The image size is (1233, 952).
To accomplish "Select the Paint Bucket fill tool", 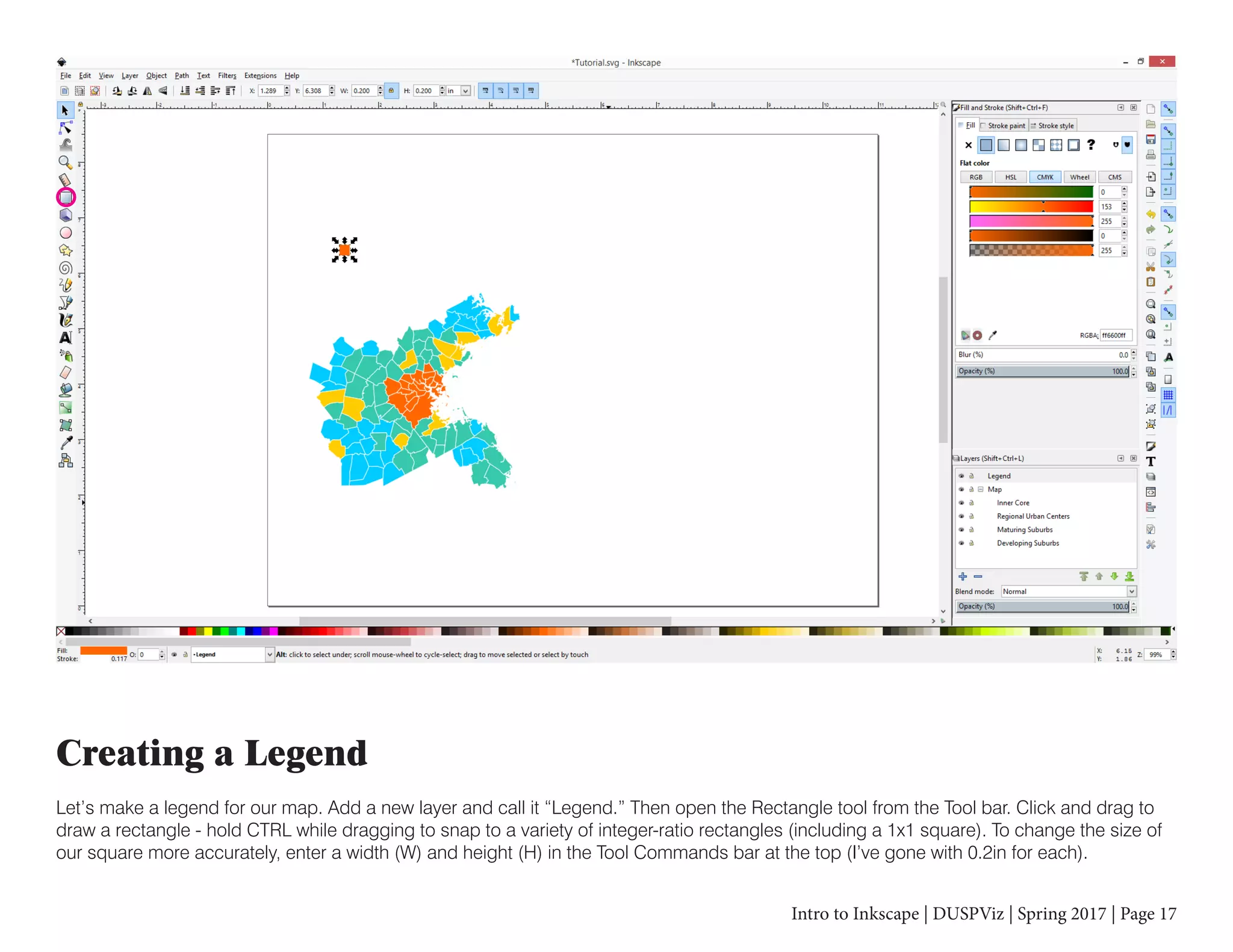I will (66, 390).
